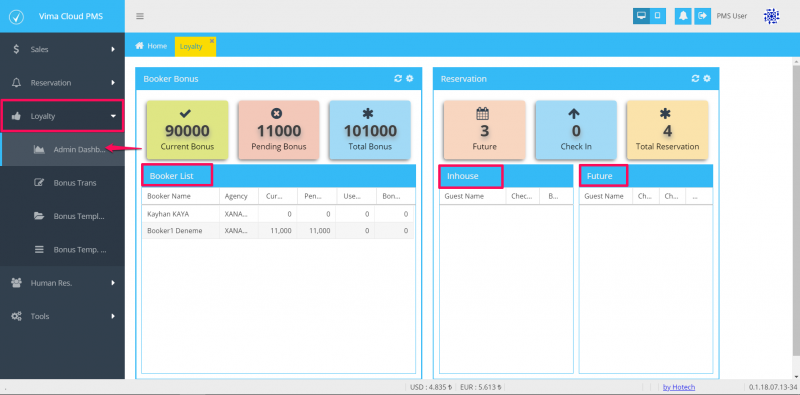Follow the by Hotech link
The width and height of the screenshot is (800, 395).
(679, 387)
